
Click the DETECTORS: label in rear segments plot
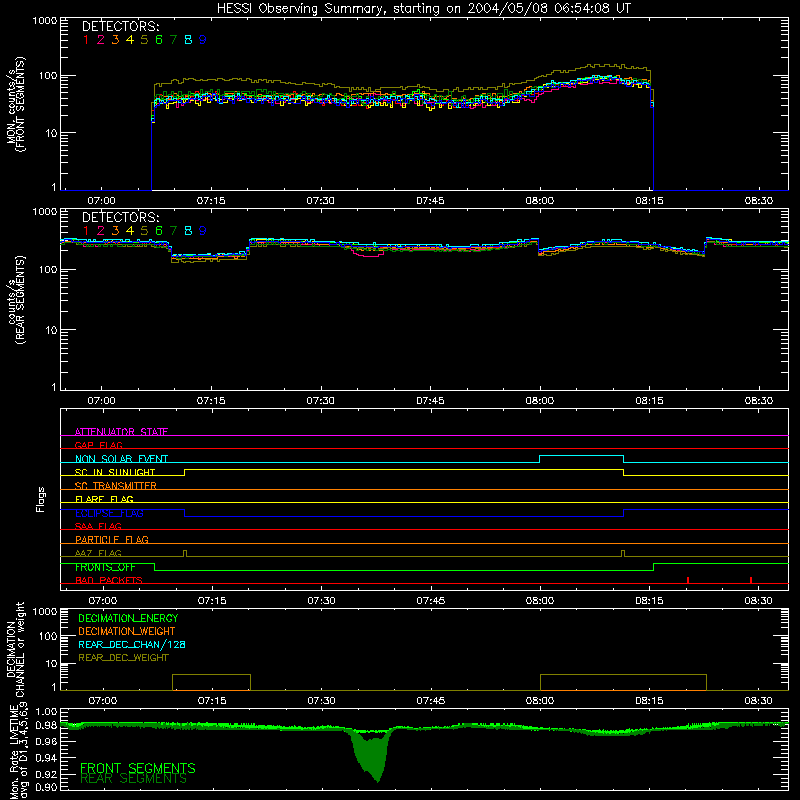(120, 218)
